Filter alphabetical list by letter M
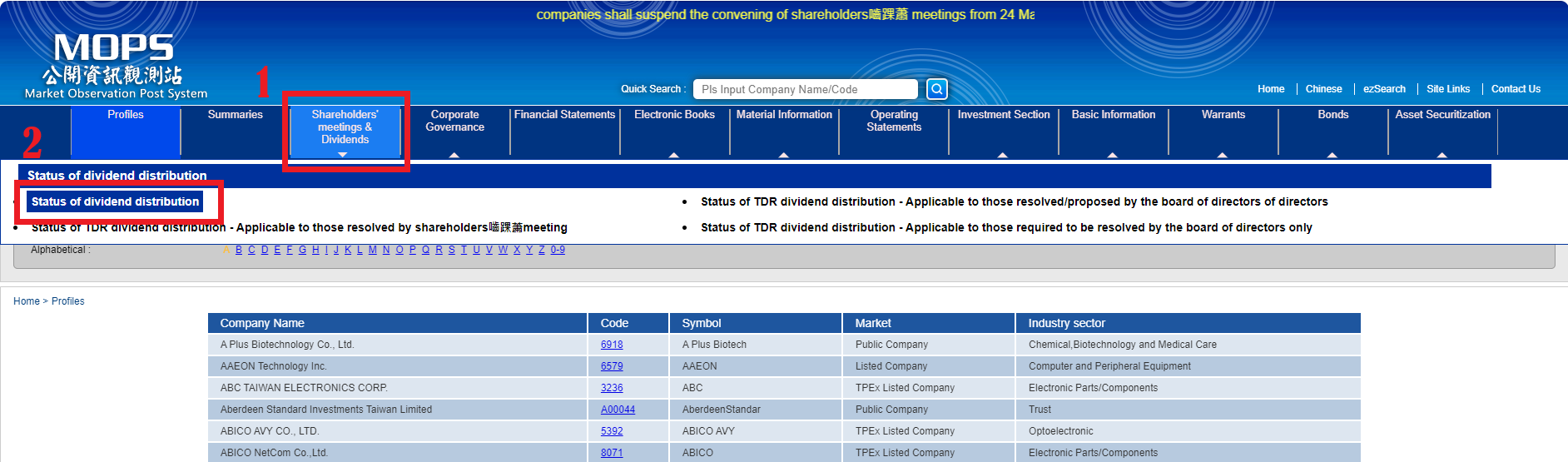Viewport: 1568px width, 462px height. point(373,250)
